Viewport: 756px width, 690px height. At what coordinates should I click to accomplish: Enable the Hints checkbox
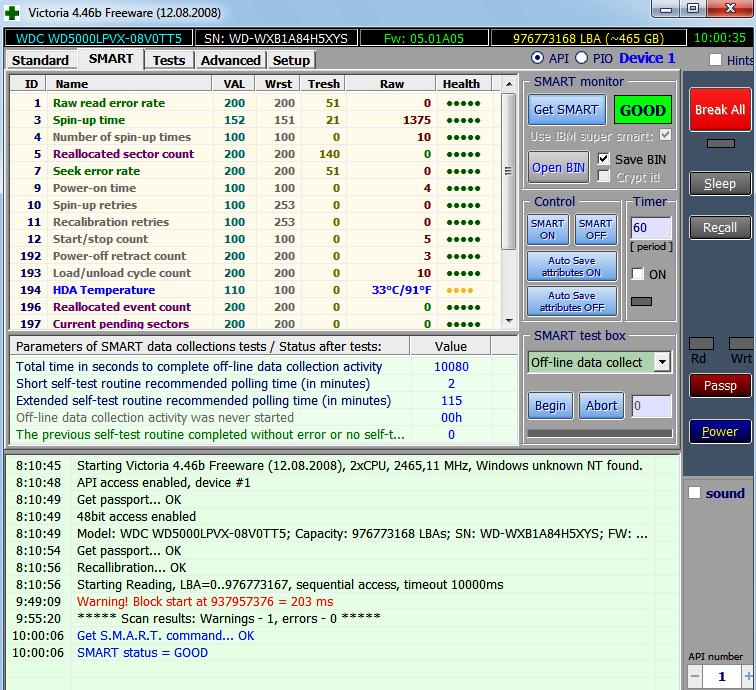[x=716, y=60]
